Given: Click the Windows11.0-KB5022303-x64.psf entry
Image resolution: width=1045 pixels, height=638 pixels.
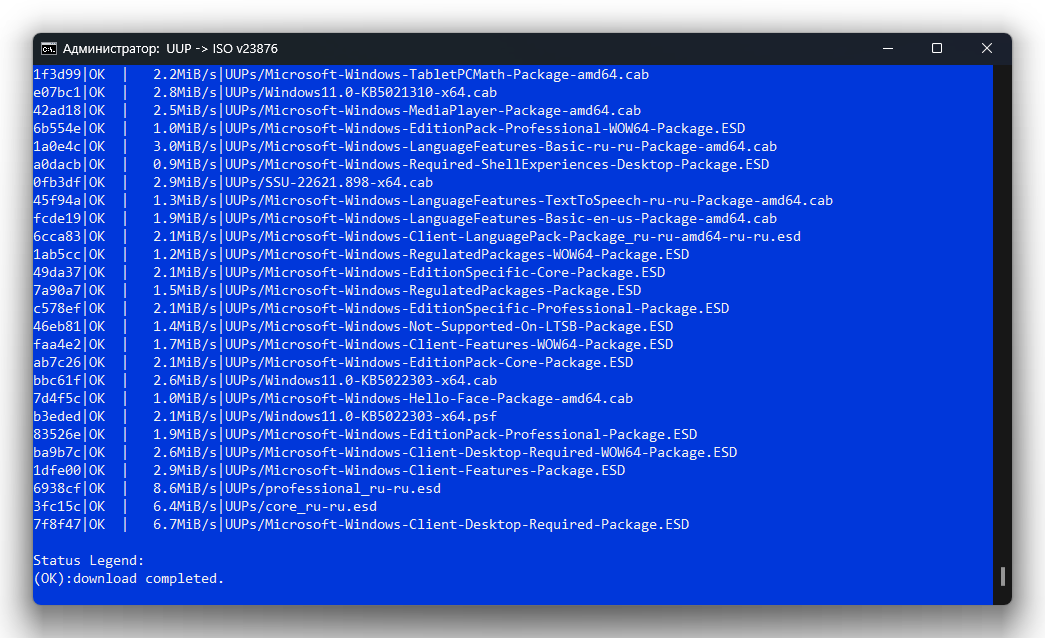Looking at the screenshot, I should point(265,417).
